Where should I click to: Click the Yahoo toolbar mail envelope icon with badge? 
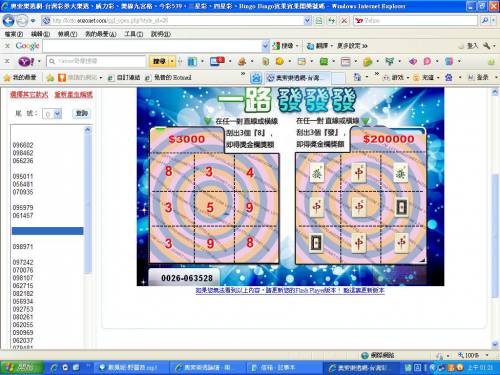(217, 61)
